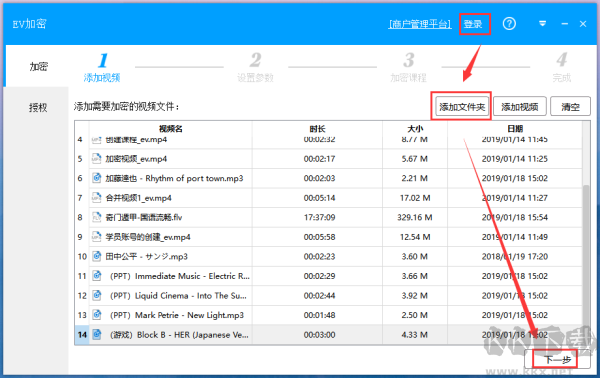Select the Mark Petrie - New Light.mp3 row
This screenshot has width=600, height=378.
[328, 315]
